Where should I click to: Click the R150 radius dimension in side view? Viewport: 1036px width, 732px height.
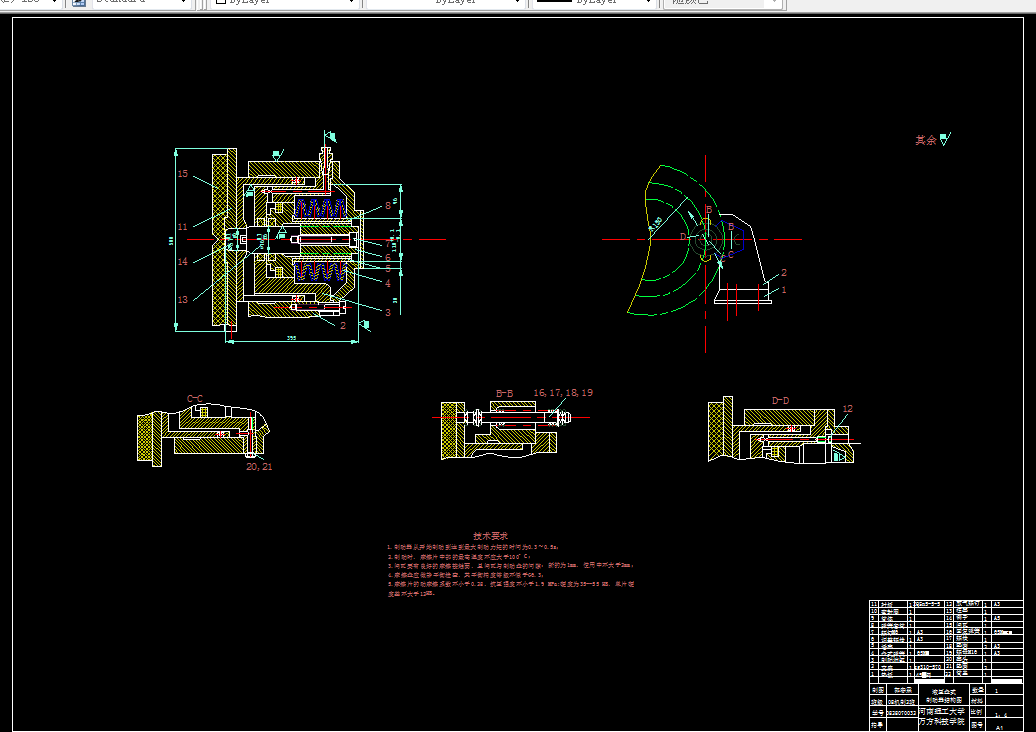pyautogui.click(x=655, y=224)
